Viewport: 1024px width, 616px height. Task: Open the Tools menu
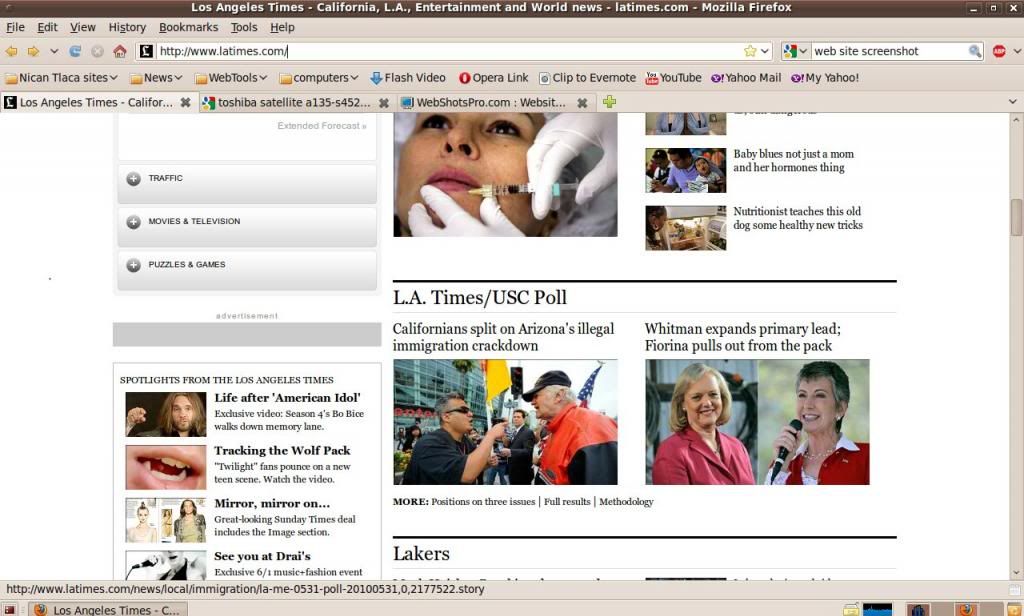pyautogui.click(x=244, y=27)
